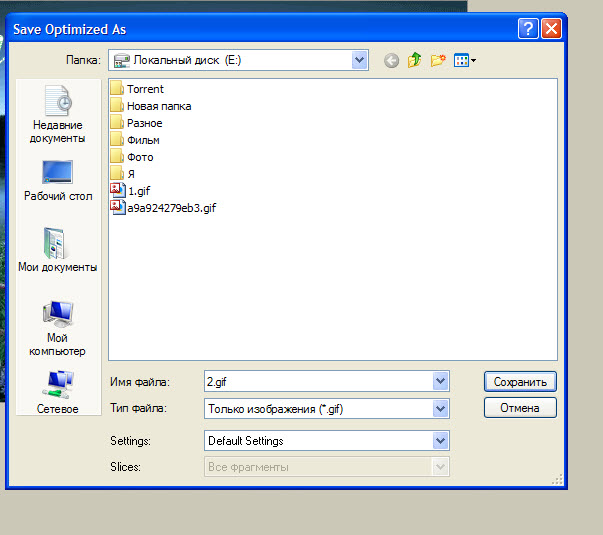Go to Рабочий стол location

coord(58,181)
